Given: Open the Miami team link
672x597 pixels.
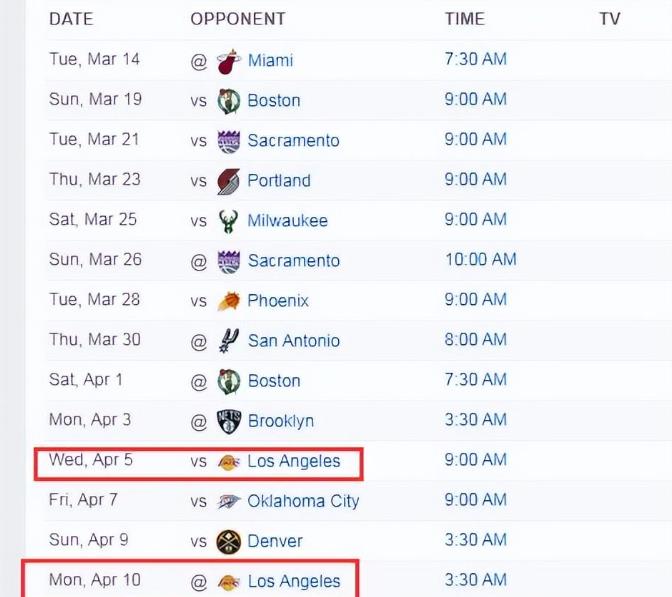Looking at the screenshot, I should (270, 60).
